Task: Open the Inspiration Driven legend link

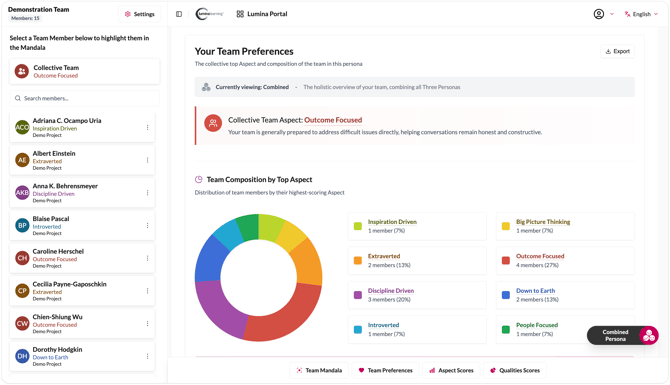Action: [392, 222]
